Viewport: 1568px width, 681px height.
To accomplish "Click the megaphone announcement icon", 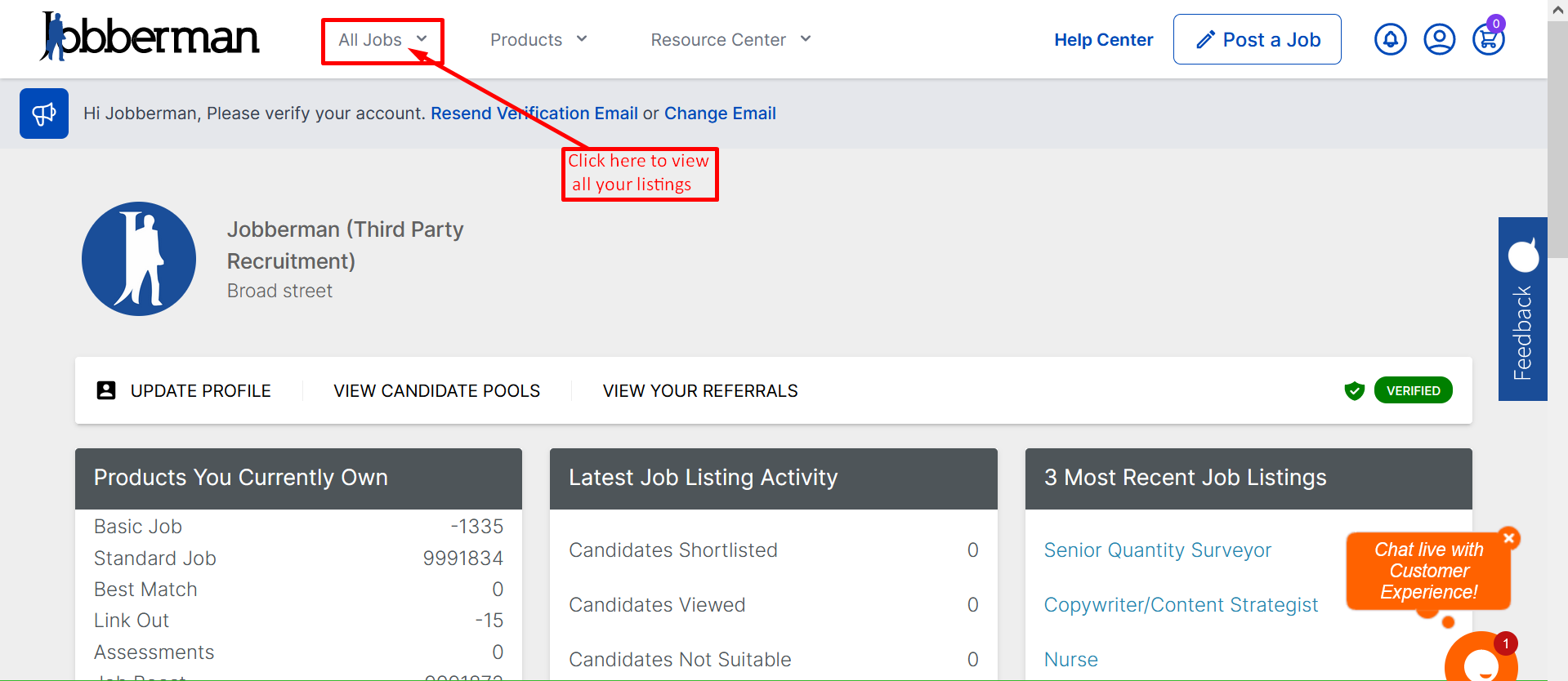I will tap(44, 113).
